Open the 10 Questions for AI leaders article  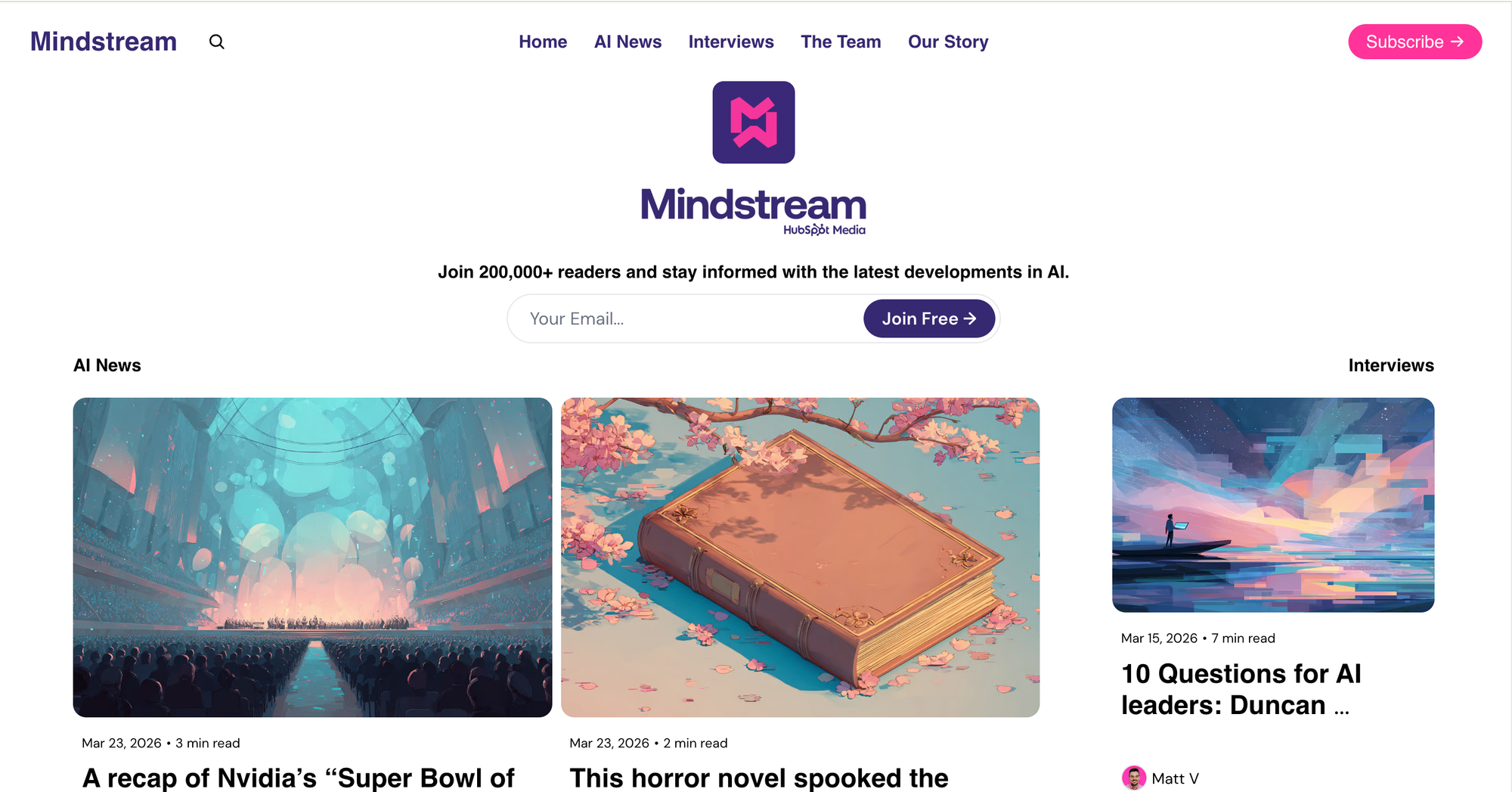pyautogui.click(x=1241, y=689)
